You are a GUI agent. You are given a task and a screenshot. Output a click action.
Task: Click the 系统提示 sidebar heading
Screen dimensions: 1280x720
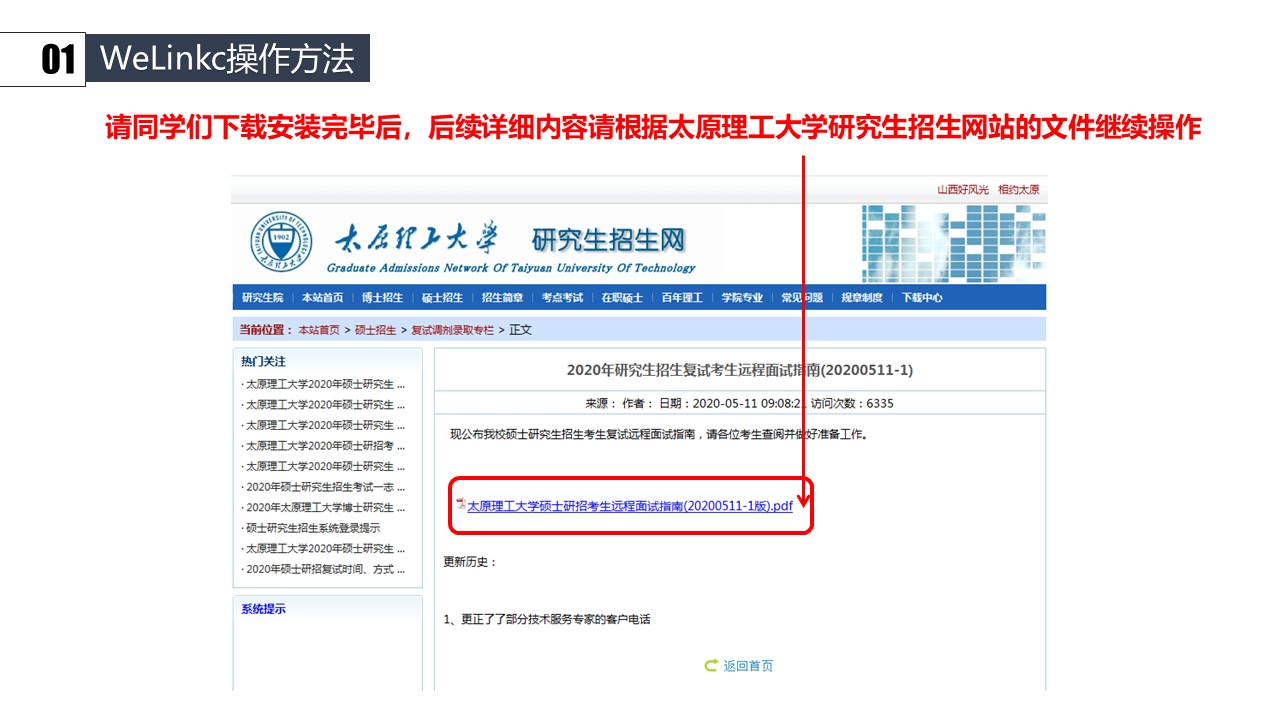point(263,609)
